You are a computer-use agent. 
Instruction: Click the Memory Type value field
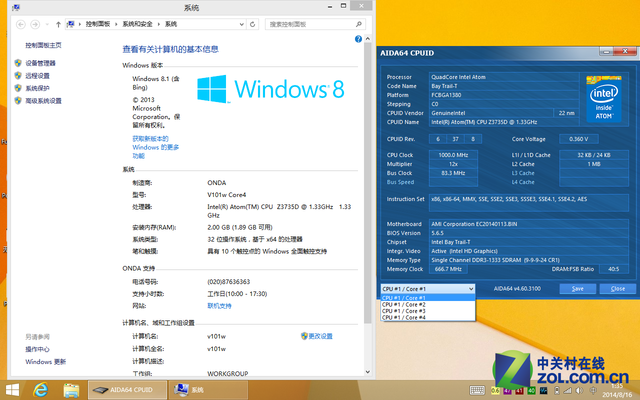529,260
